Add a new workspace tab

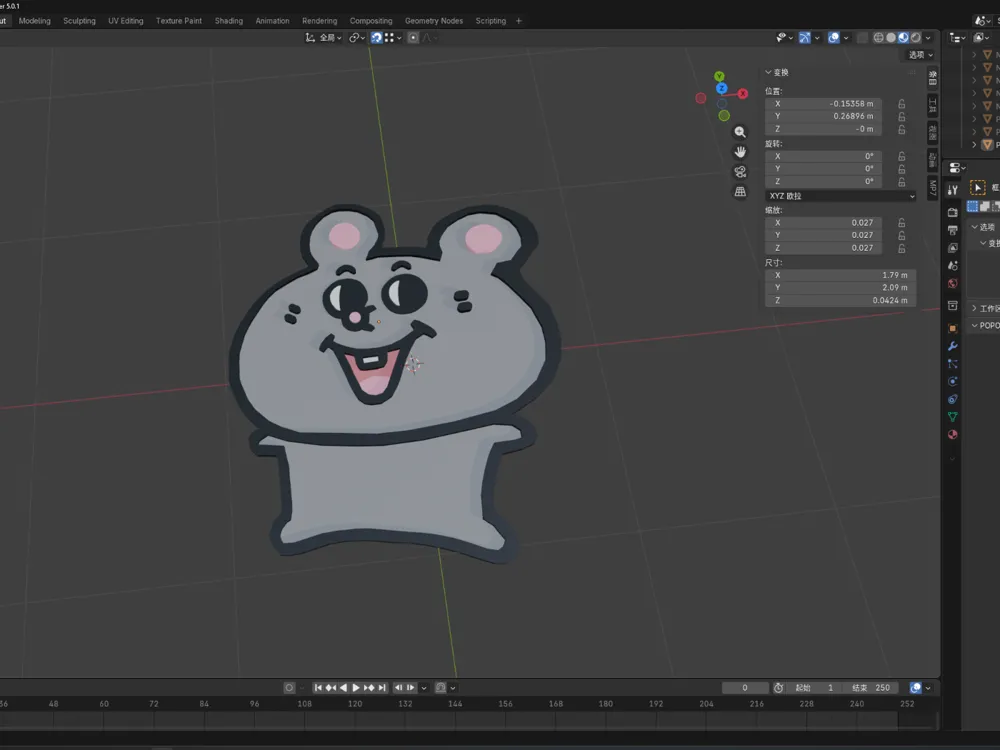(x=518, y=20)
